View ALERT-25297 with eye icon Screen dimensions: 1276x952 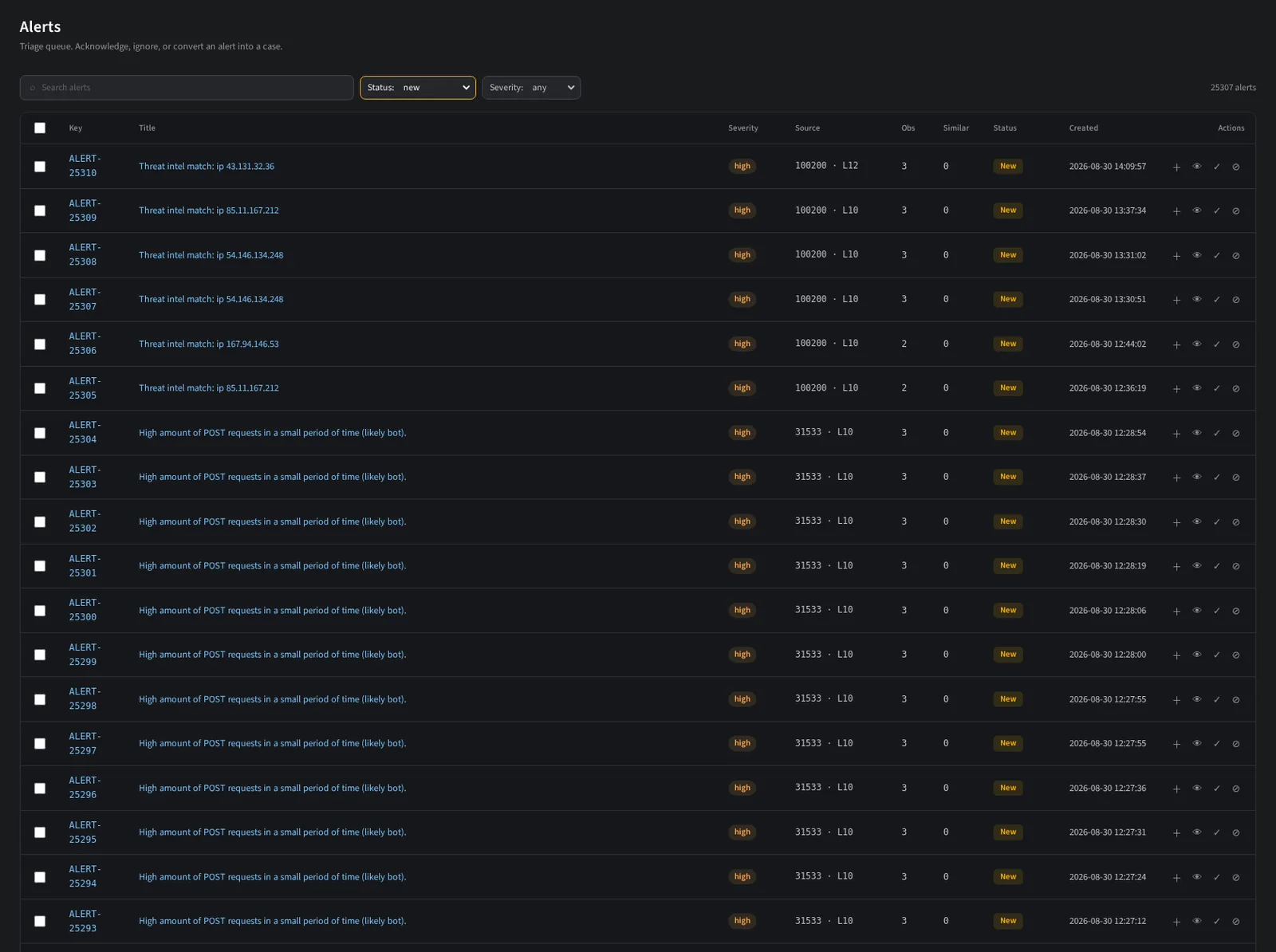point(1197,744)
